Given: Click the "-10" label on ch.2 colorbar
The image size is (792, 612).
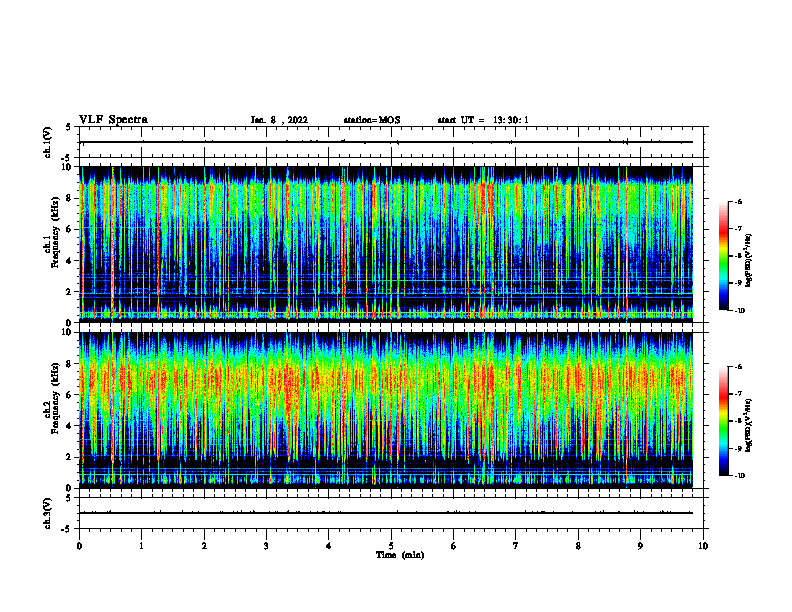Looking at the screenshot, I should click(x=739, y=476).
